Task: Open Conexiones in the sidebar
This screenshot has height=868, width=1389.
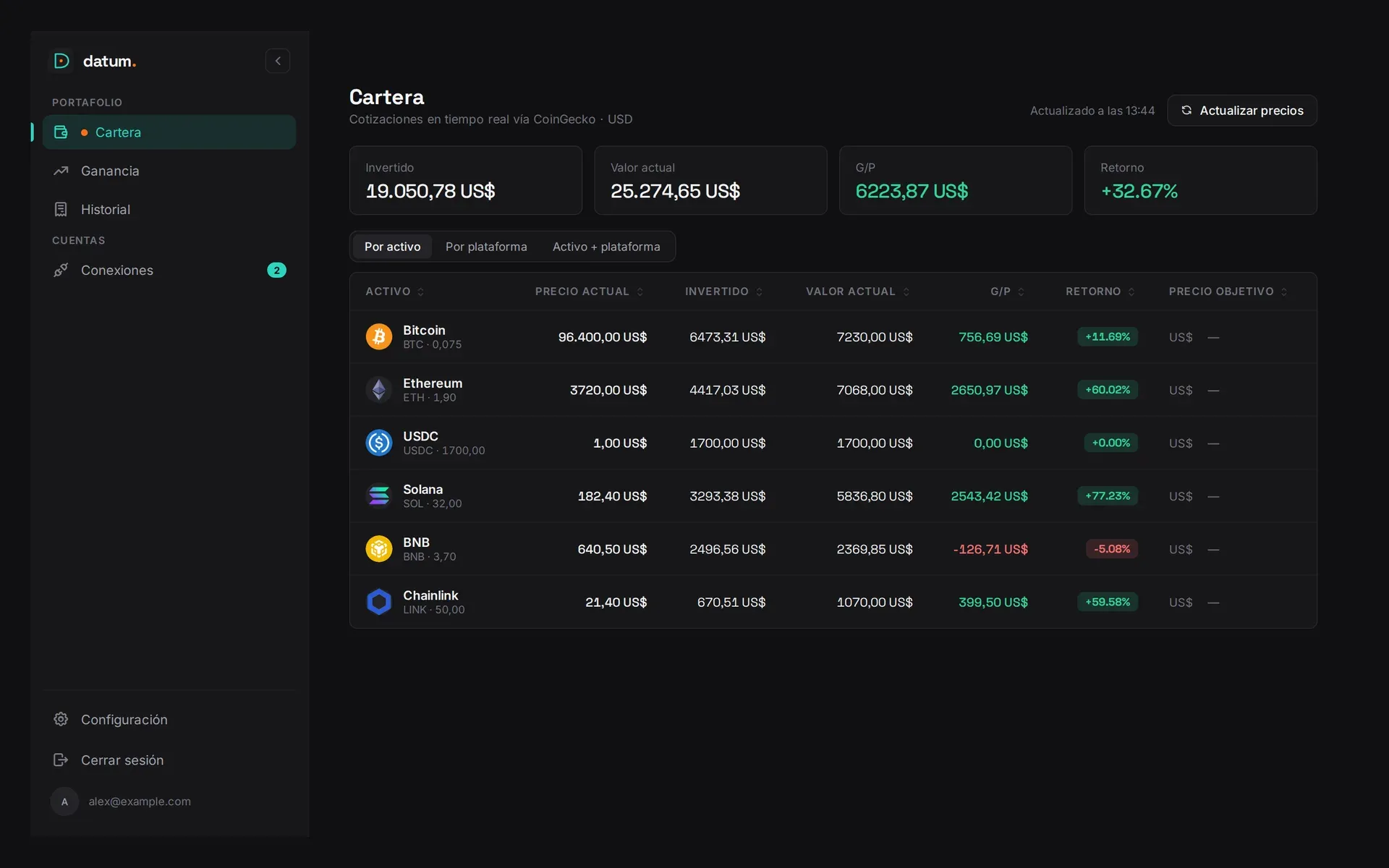Action: tap(169, 270)
